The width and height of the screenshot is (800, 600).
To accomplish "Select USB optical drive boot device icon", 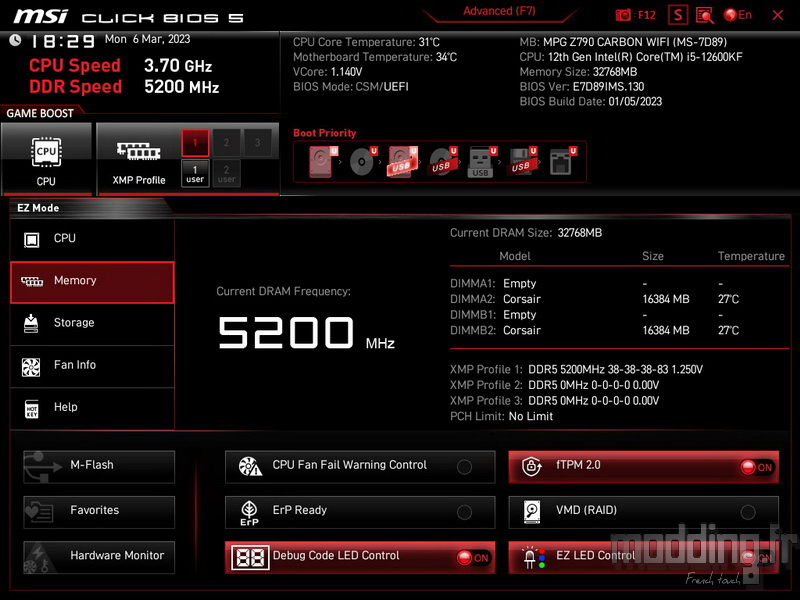I will [x=442, y=162].
